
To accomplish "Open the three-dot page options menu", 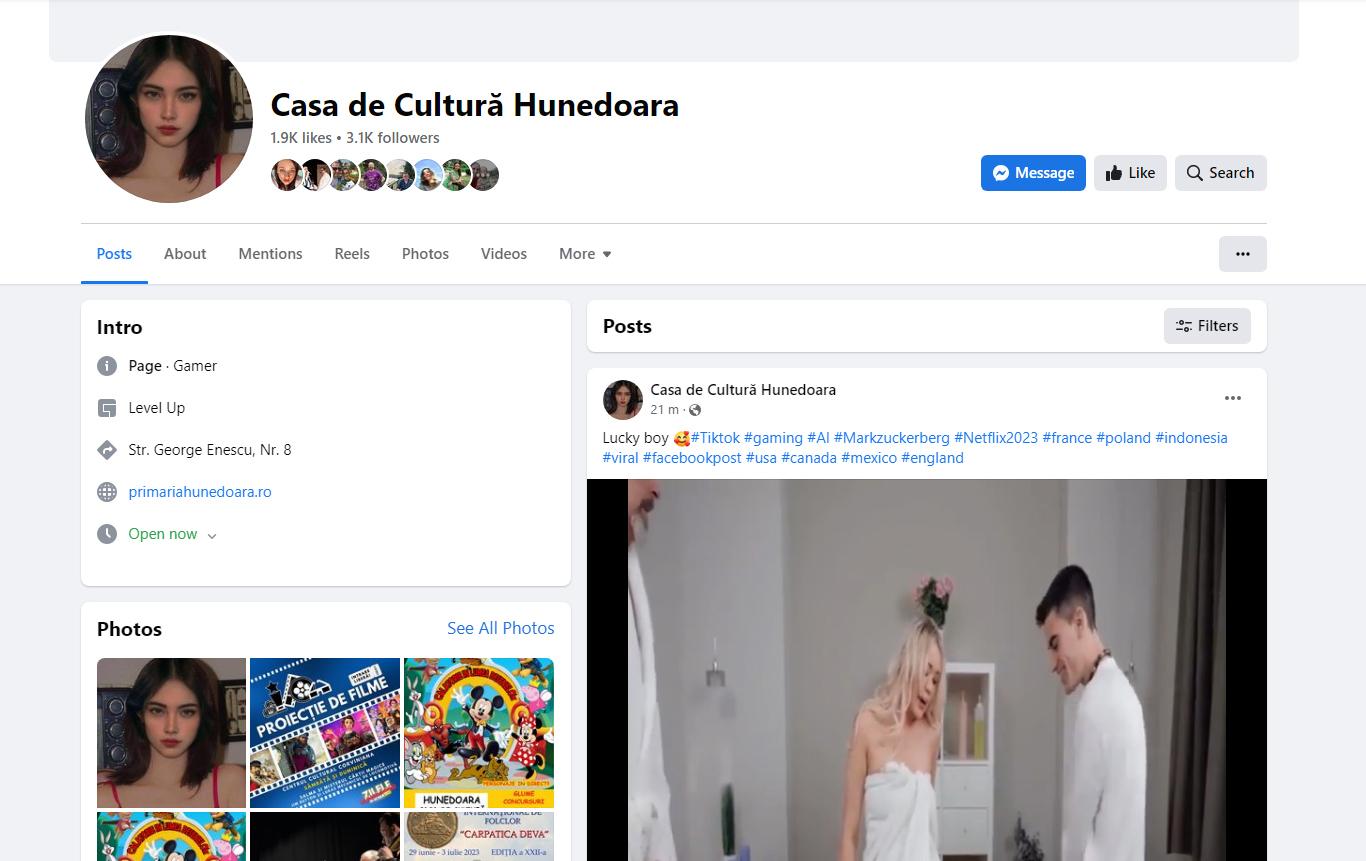I will (x=1242, y=254).
